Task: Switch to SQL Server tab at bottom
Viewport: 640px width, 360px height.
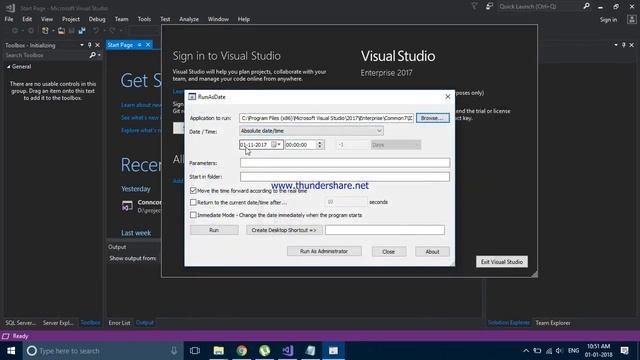Action: pos(20,323)
